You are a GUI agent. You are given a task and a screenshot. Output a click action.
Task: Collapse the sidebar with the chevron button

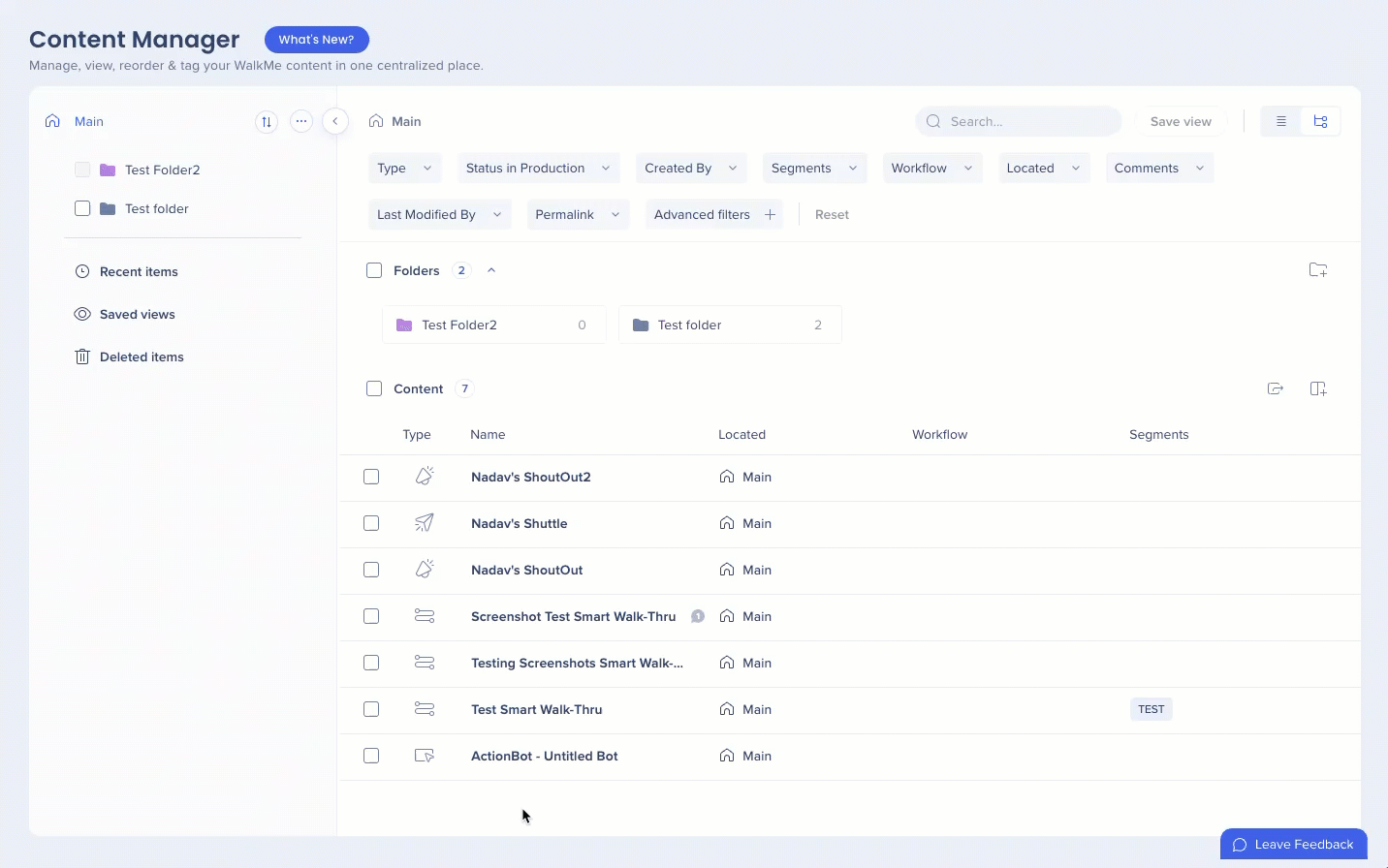335,121
